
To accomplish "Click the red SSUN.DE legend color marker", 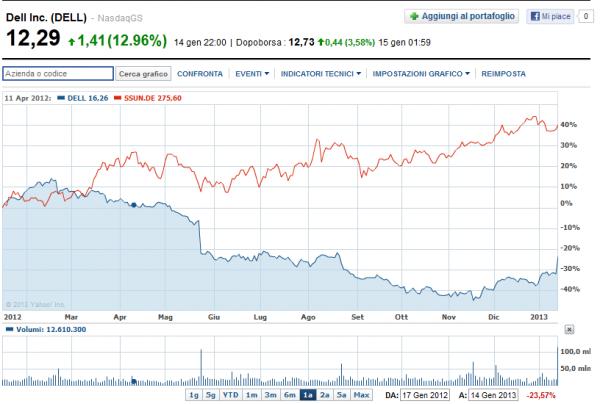I will coord(118,98).
